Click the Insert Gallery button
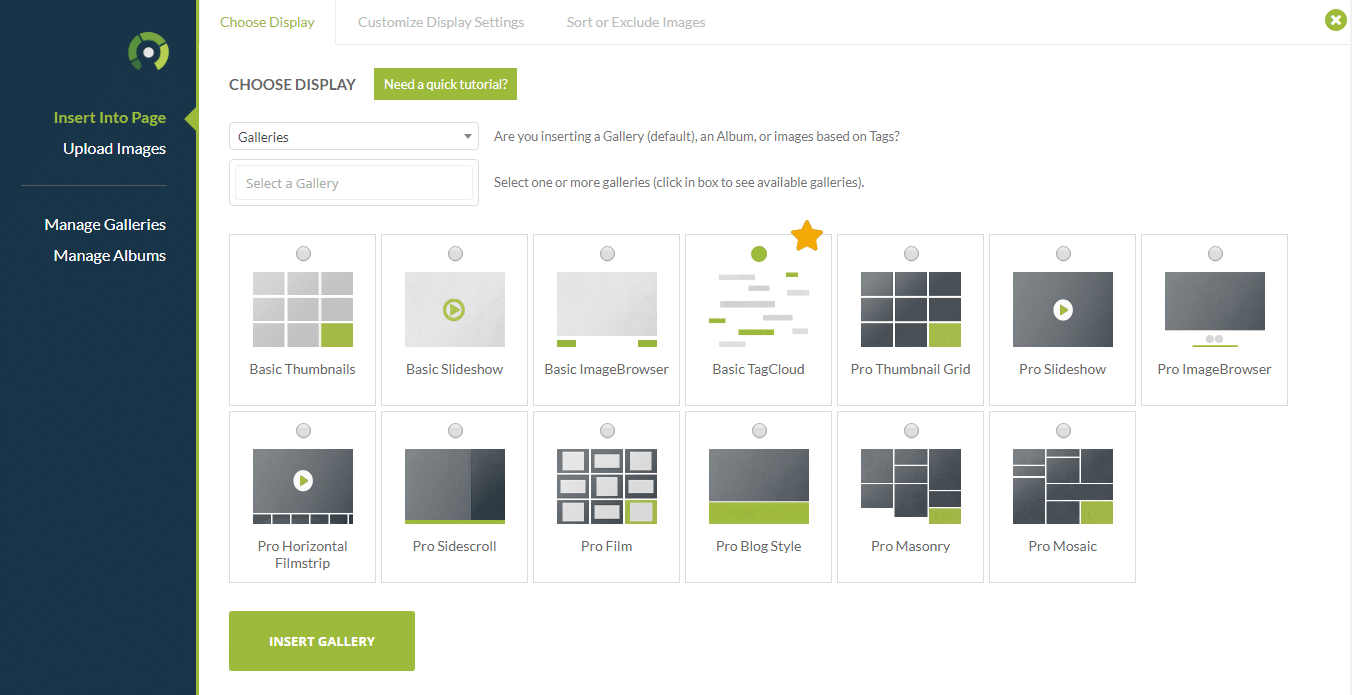The width and height of the screenshot is (1352, 695). pos(322,641)
